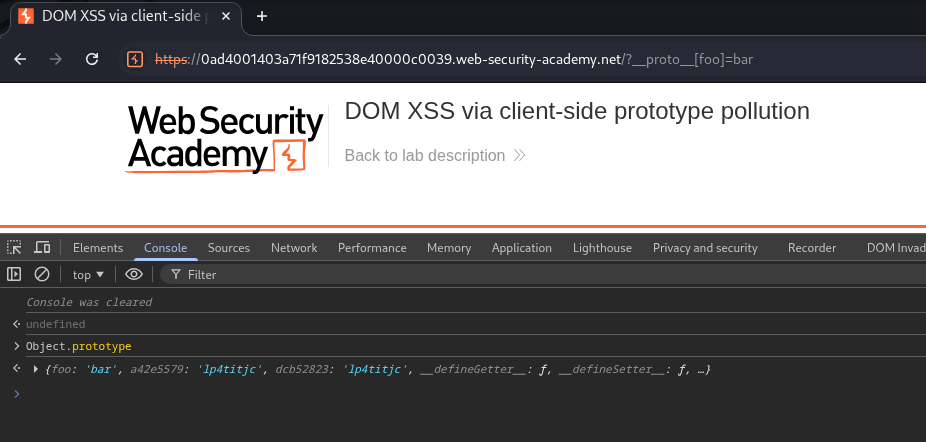Open the Application tab
The width and height of the screenshot is (926, 442).
(521, 248)
